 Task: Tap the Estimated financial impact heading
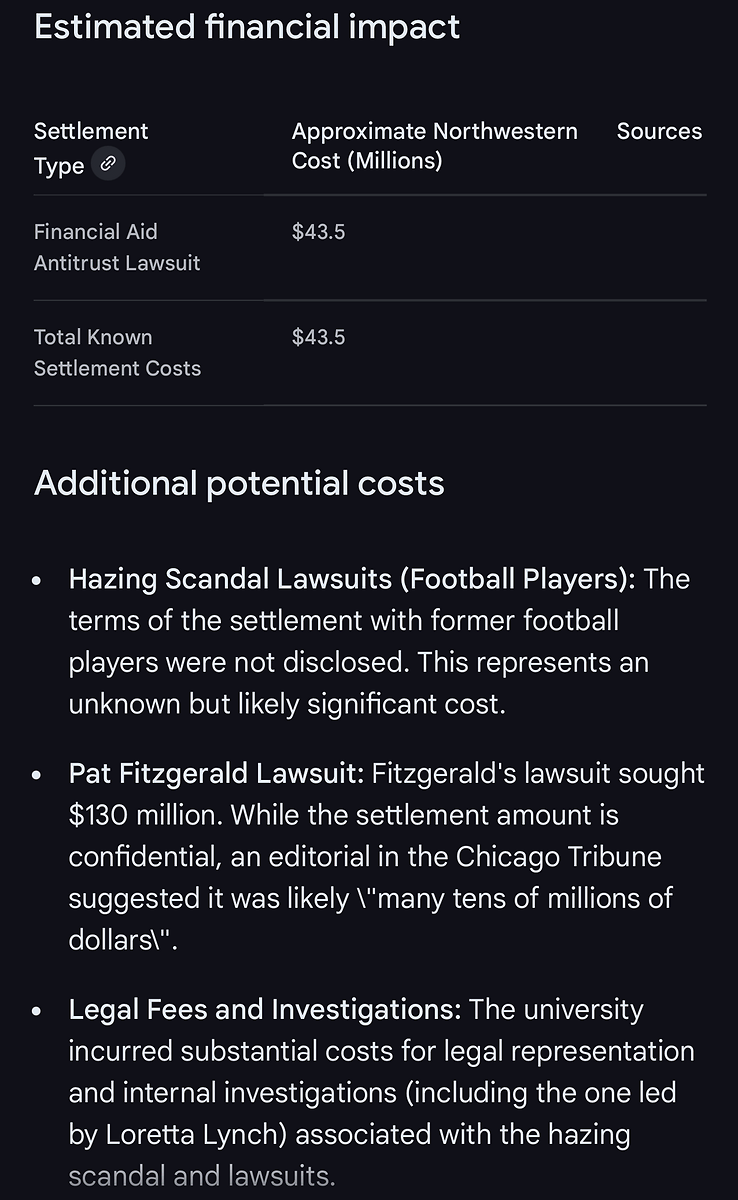pos(247,27)
